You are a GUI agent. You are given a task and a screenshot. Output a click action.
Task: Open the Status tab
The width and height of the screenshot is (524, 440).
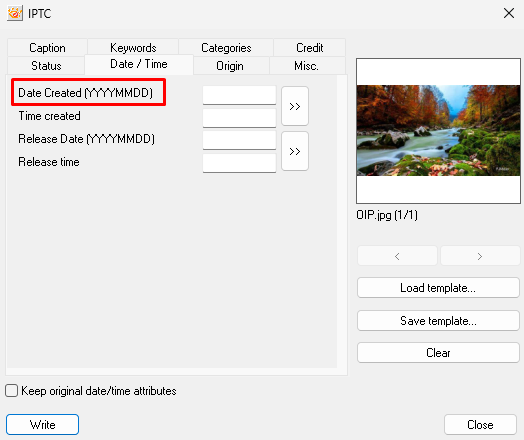click(x=46, y=66)
